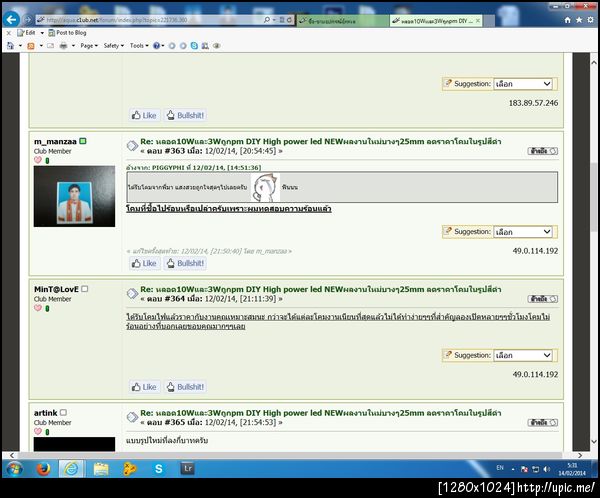Image resolution: width=600 pixels, height=498 pixels.
Task: Open browser settings gear icon
Action: tap(591, 20)
